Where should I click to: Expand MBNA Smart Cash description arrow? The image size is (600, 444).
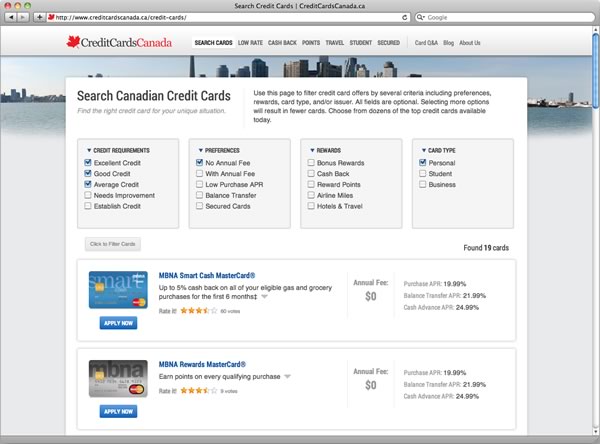264,297
